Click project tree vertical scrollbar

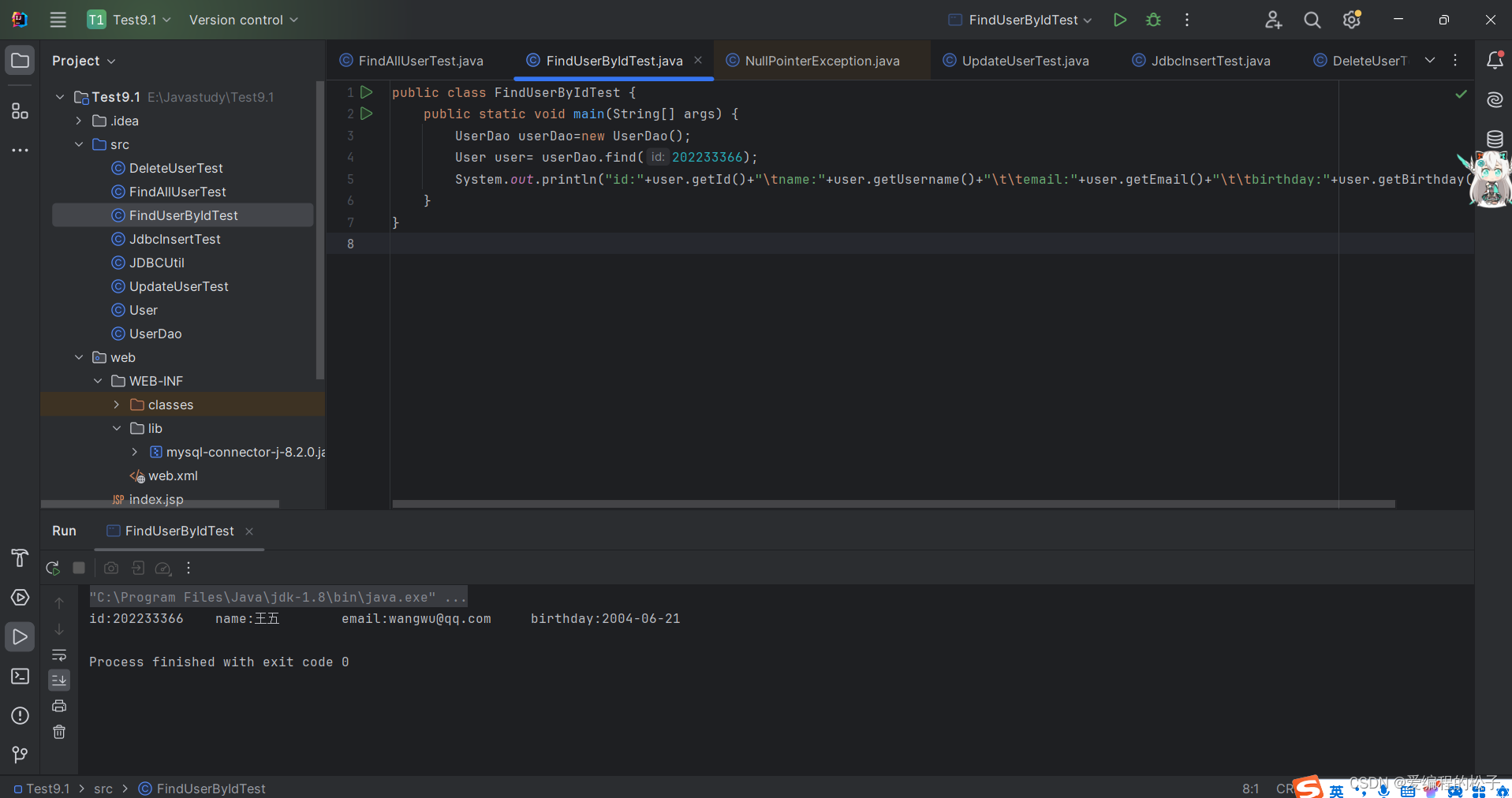click(x=319, y=229)
